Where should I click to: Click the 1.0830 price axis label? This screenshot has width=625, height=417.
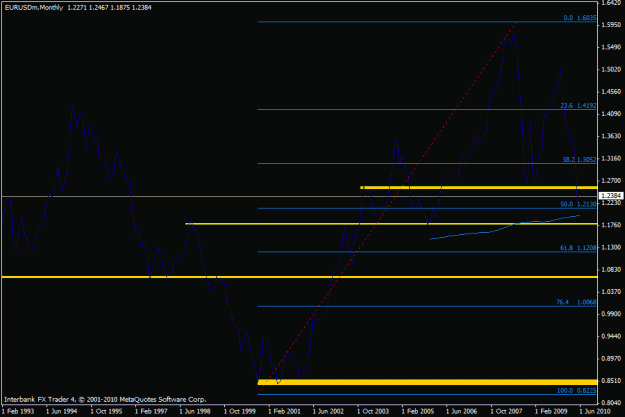[611, 269]
